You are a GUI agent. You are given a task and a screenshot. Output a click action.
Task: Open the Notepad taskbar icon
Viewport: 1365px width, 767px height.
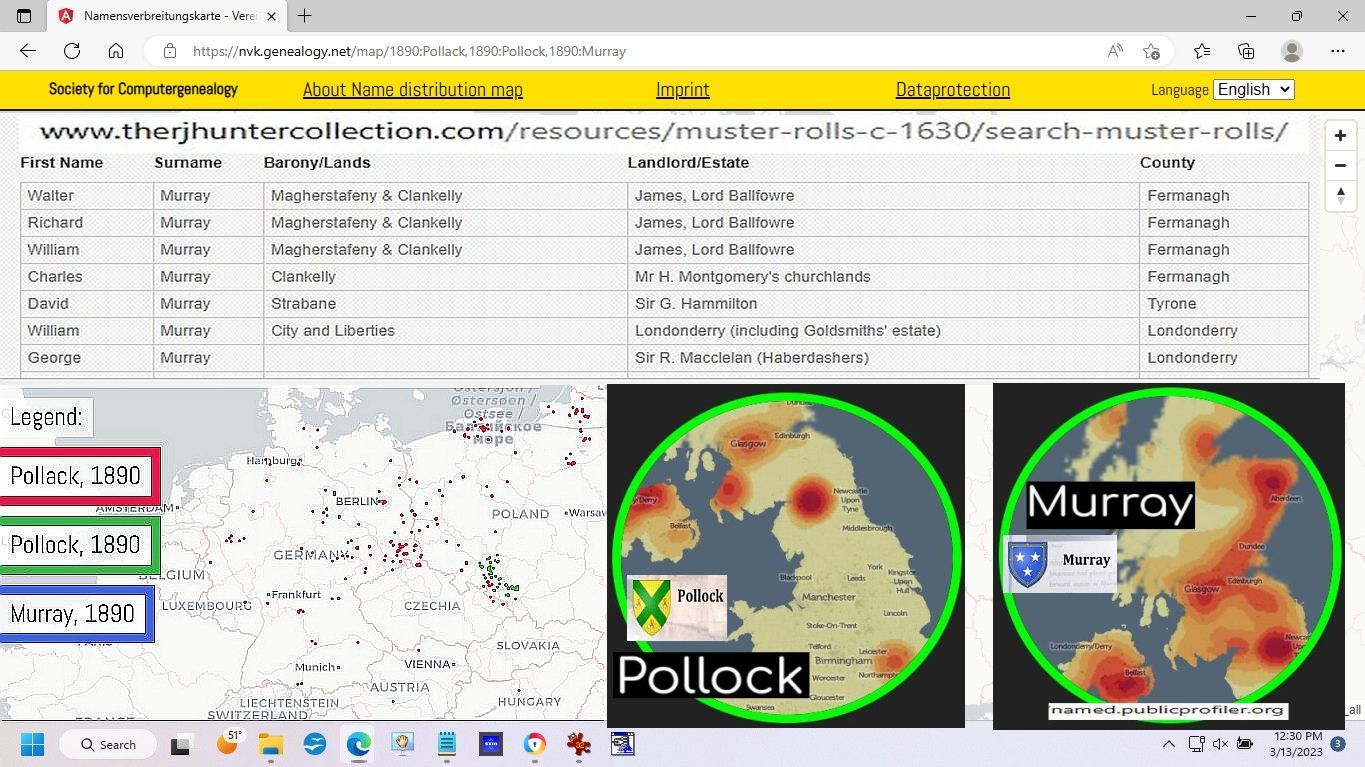point(447,744)
